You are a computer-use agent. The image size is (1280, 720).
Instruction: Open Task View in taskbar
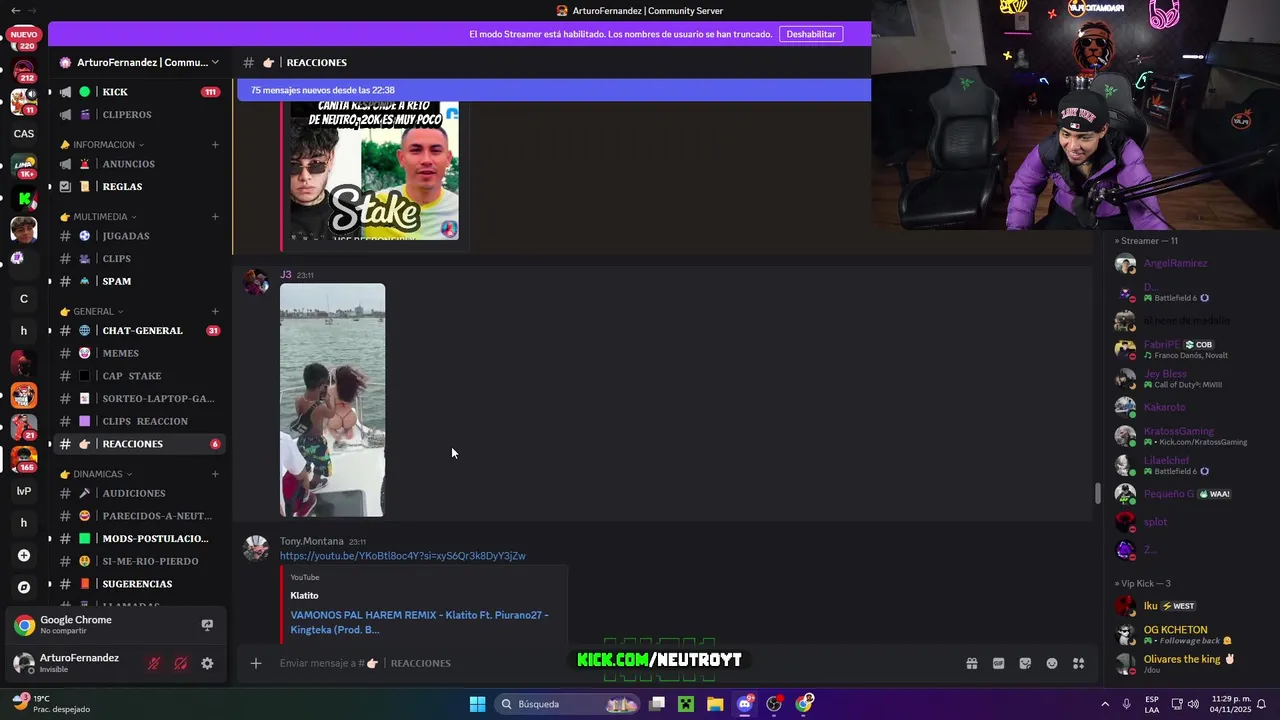pyautogui.click(x=657, y=704)
